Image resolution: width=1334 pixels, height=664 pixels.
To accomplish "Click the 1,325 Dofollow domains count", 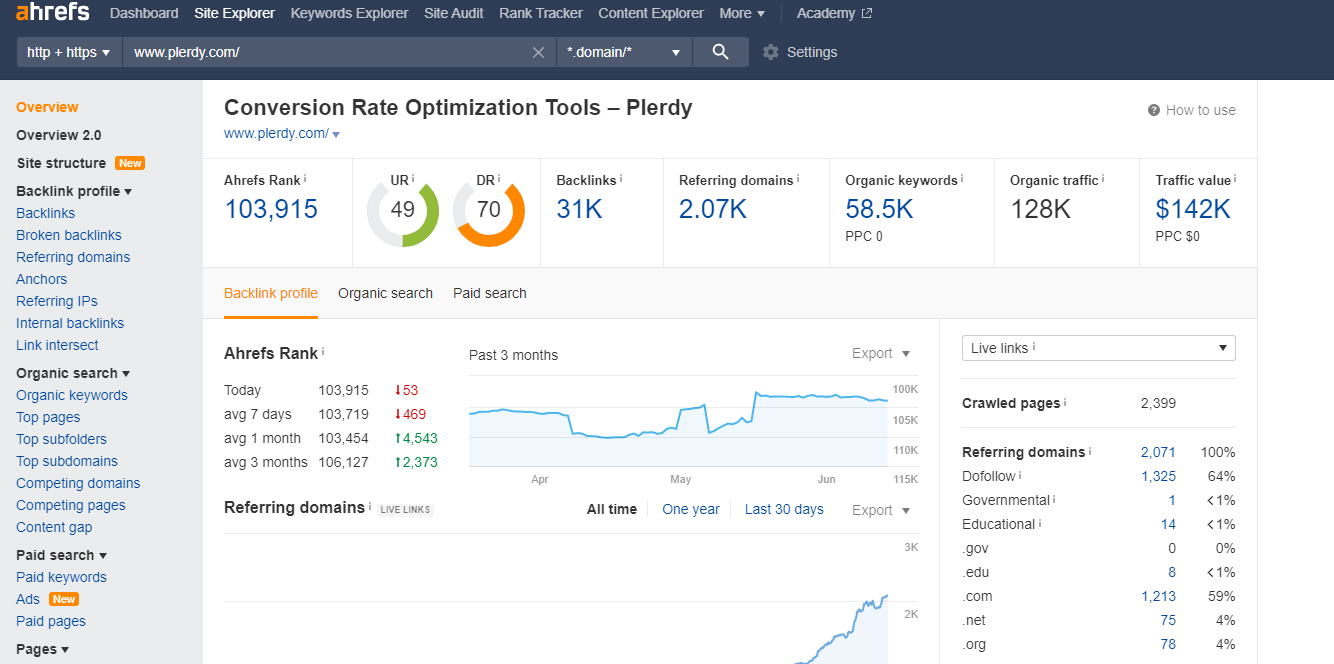I will click(x=1158, y=476).
